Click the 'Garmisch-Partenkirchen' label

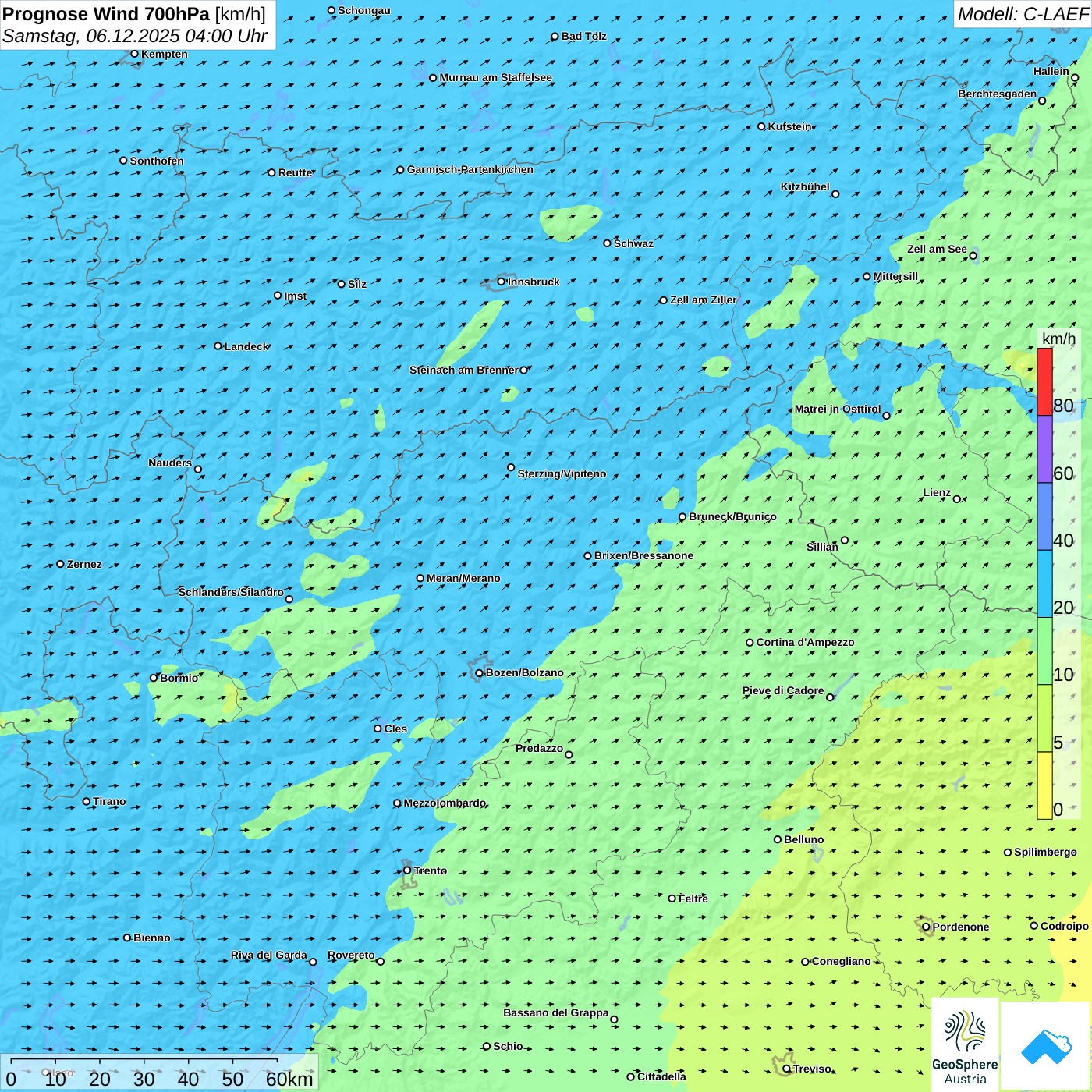pyautogui.click(x=470, y=169)
